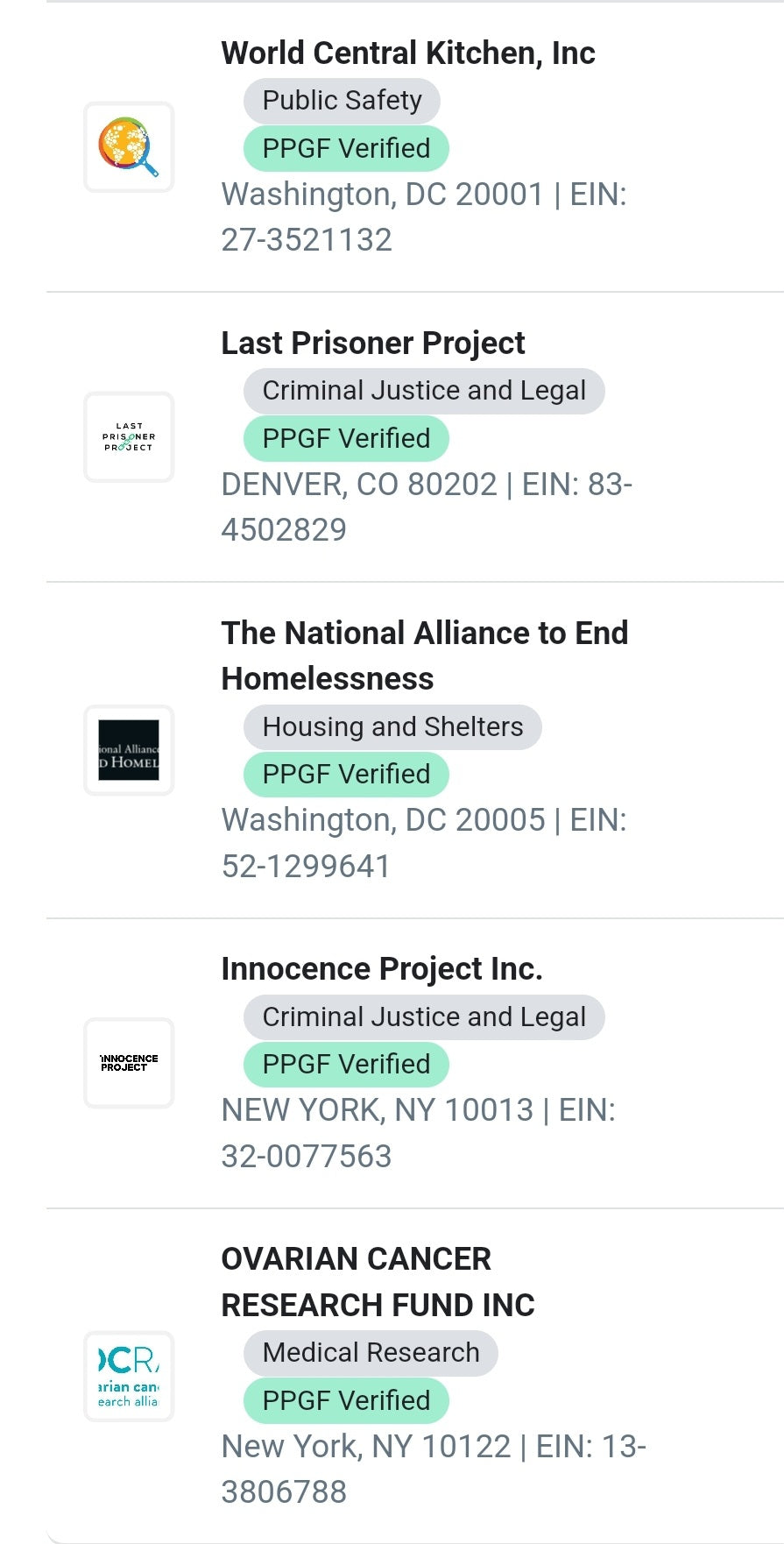Click the Ovarian Cancer Research logo icon
Image resolution: width=784 pixels, height=1544 pixels.
coord(129,1376)
